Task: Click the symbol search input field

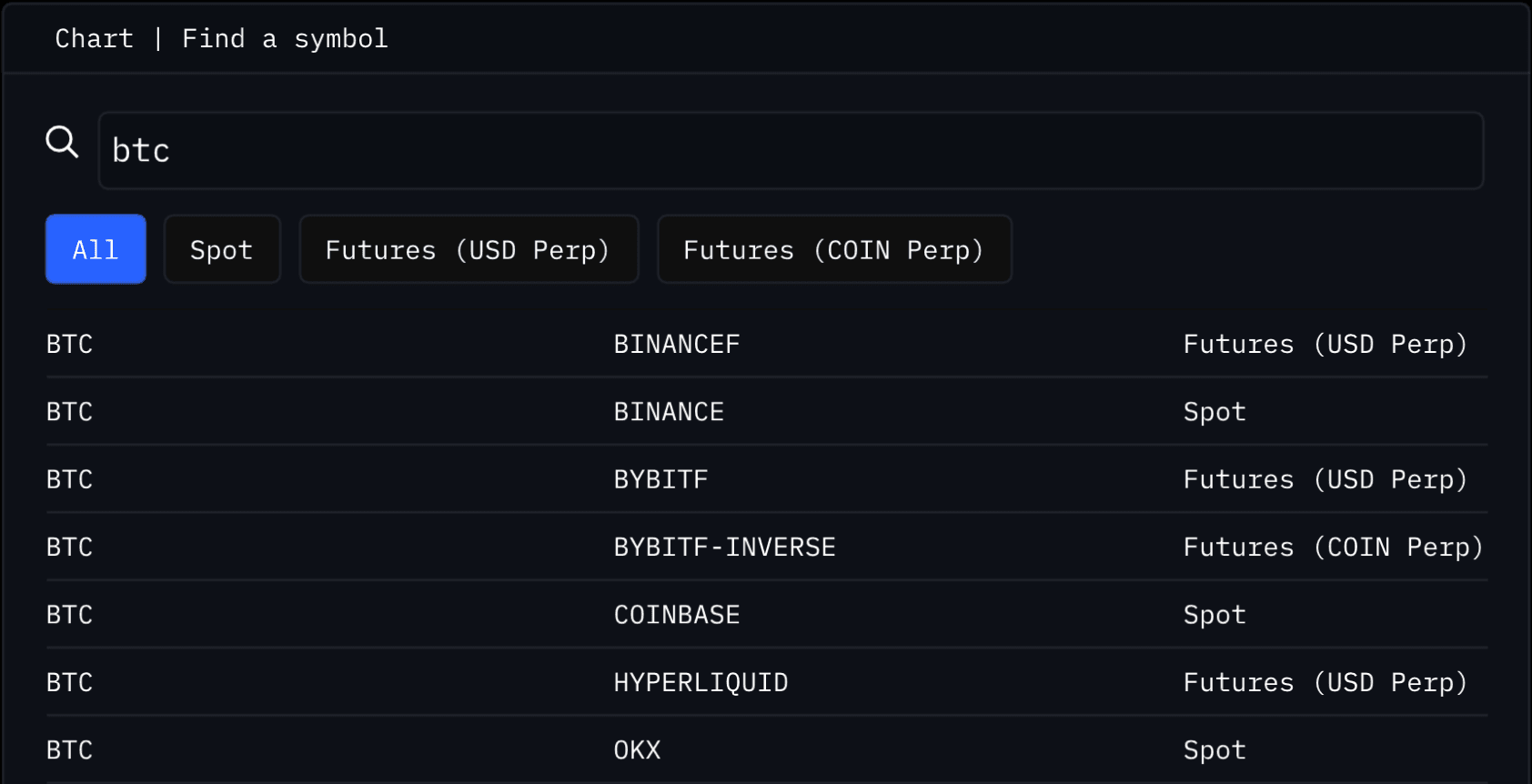Action: point(790,151)
